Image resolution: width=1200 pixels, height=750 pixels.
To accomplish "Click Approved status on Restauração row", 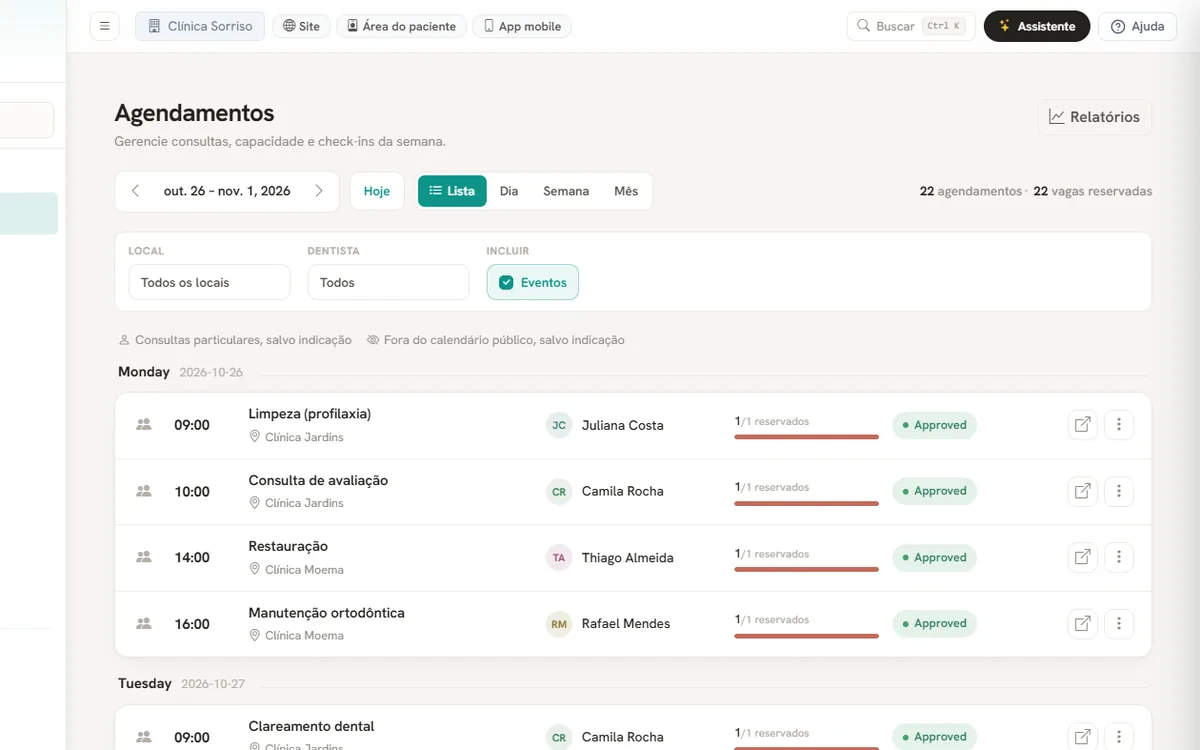I will pyautogui.click(x=934, y=557).
